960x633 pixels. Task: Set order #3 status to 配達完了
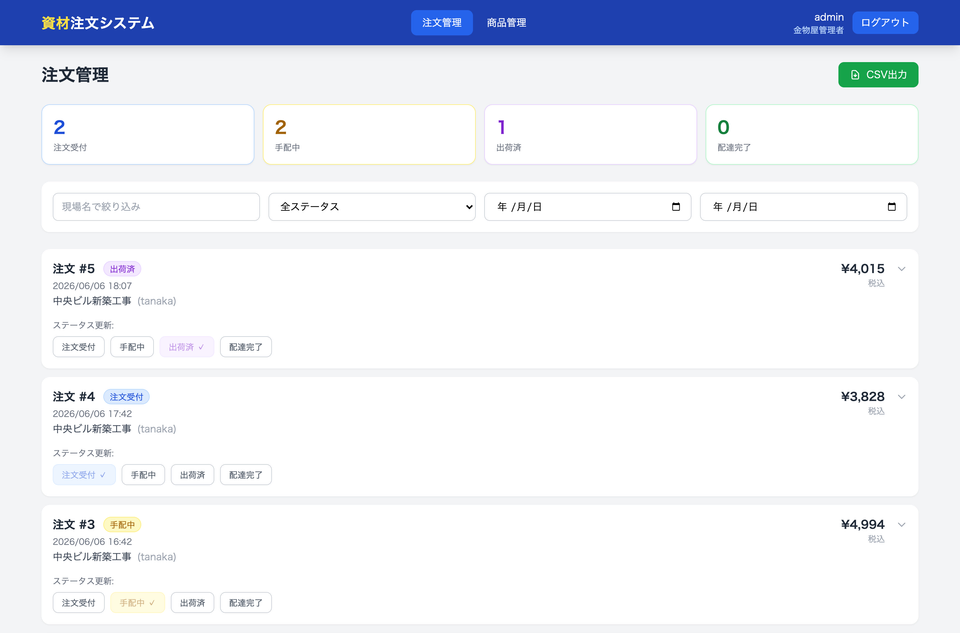click(246, 603)
